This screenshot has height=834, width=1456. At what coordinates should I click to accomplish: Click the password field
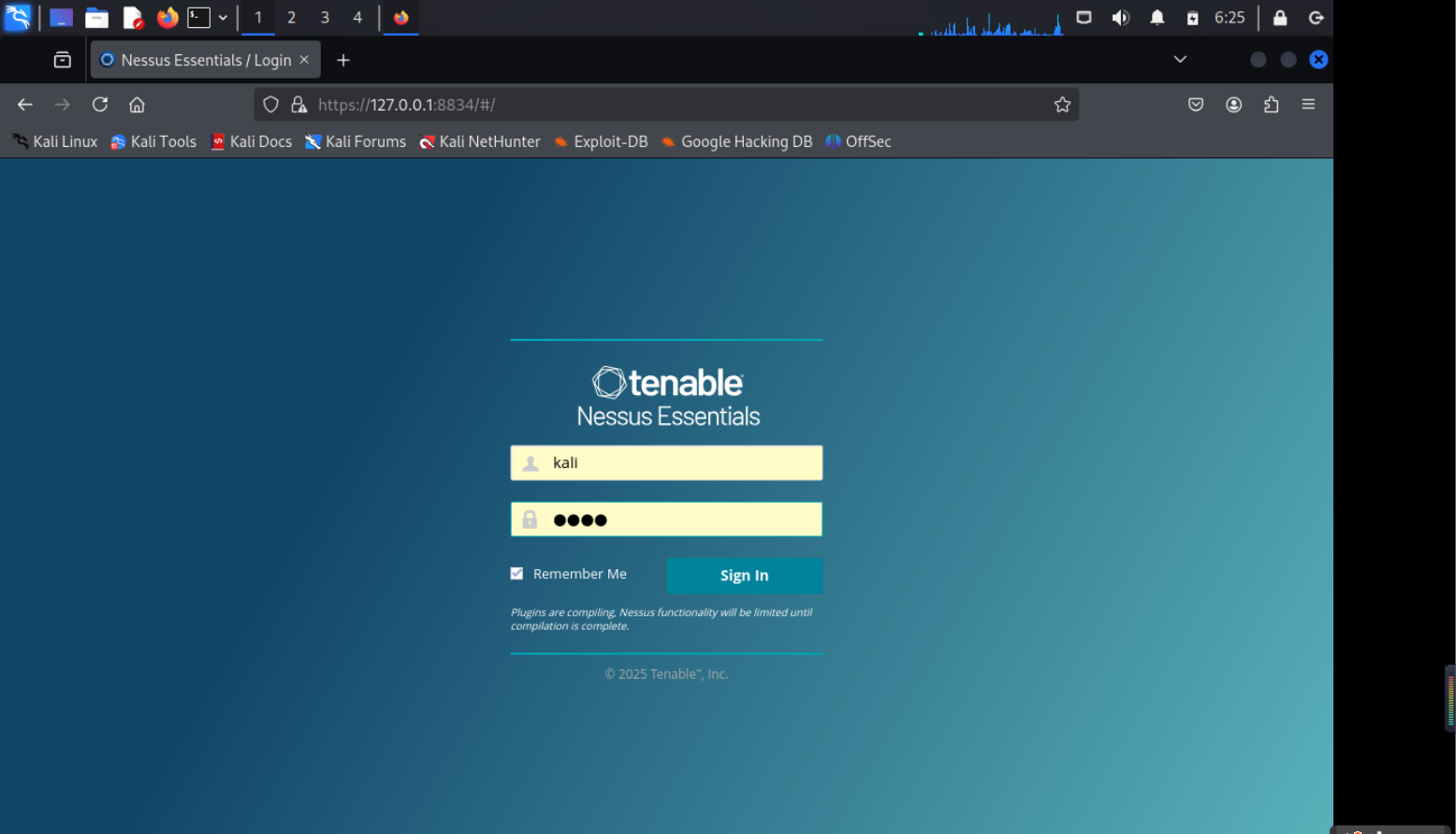[x=666, y=519]
